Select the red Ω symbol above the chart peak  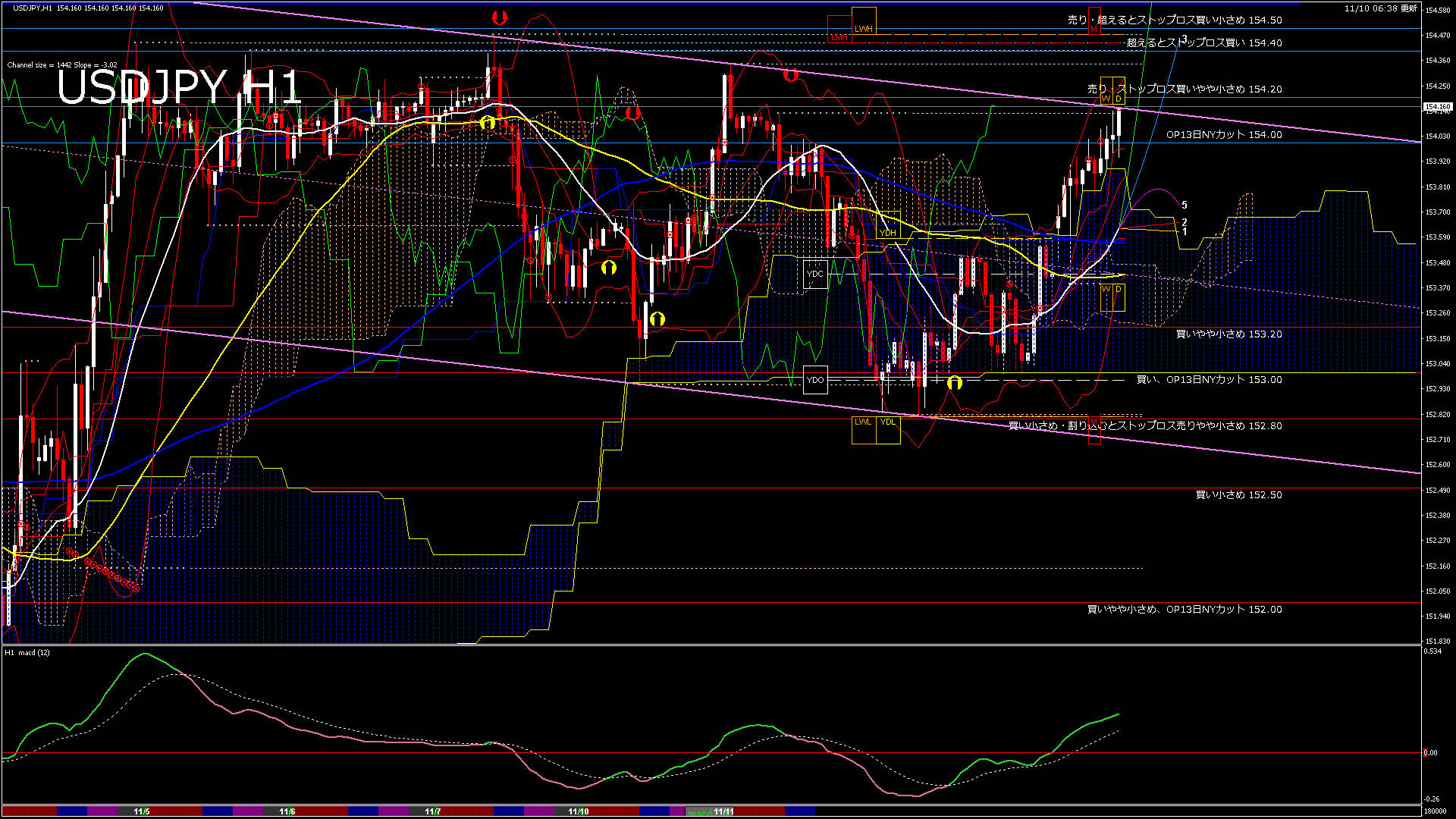click(x=498, y=17)
